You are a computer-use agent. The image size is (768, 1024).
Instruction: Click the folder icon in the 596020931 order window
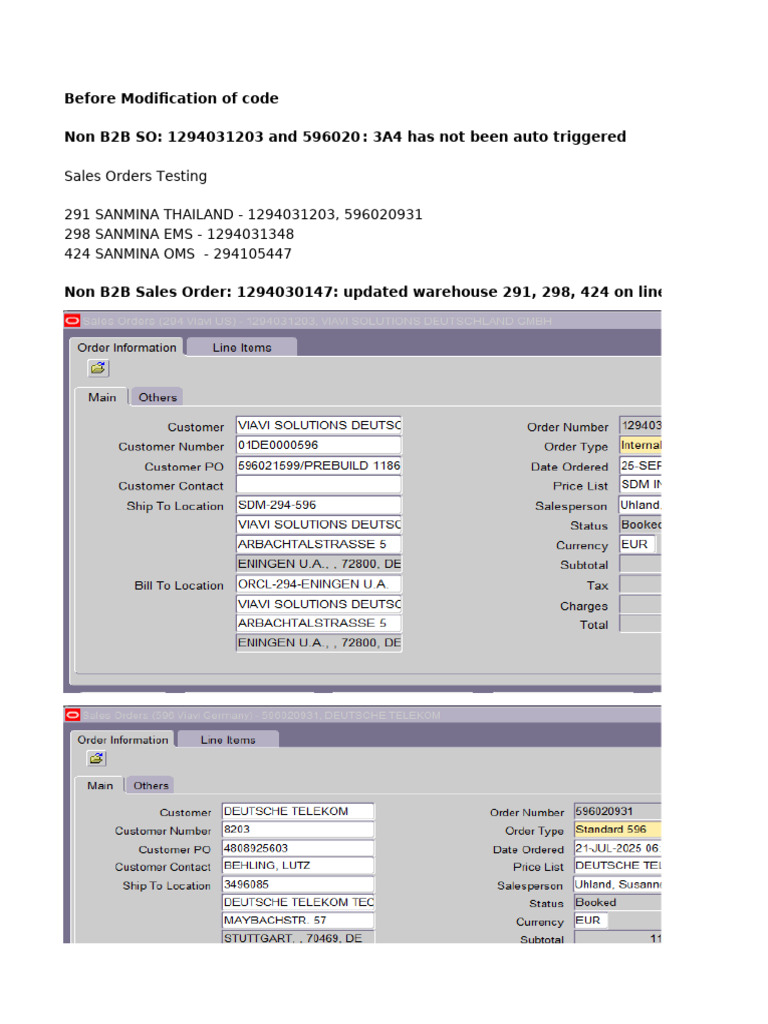tap(97, 758)
